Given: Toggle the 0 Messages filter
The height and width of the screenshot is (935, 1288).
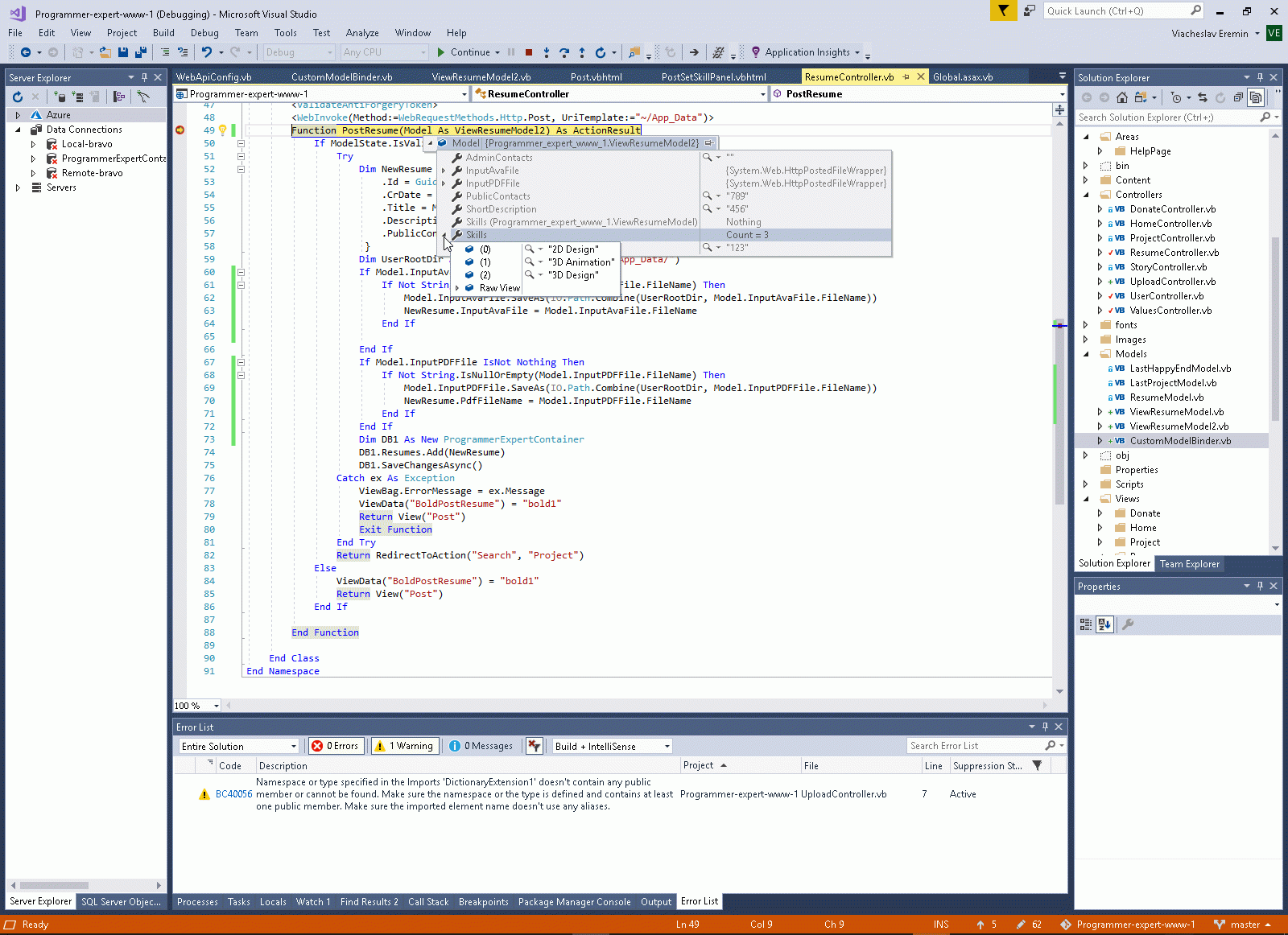Looking at the screenshot, I should pos(481,746).
